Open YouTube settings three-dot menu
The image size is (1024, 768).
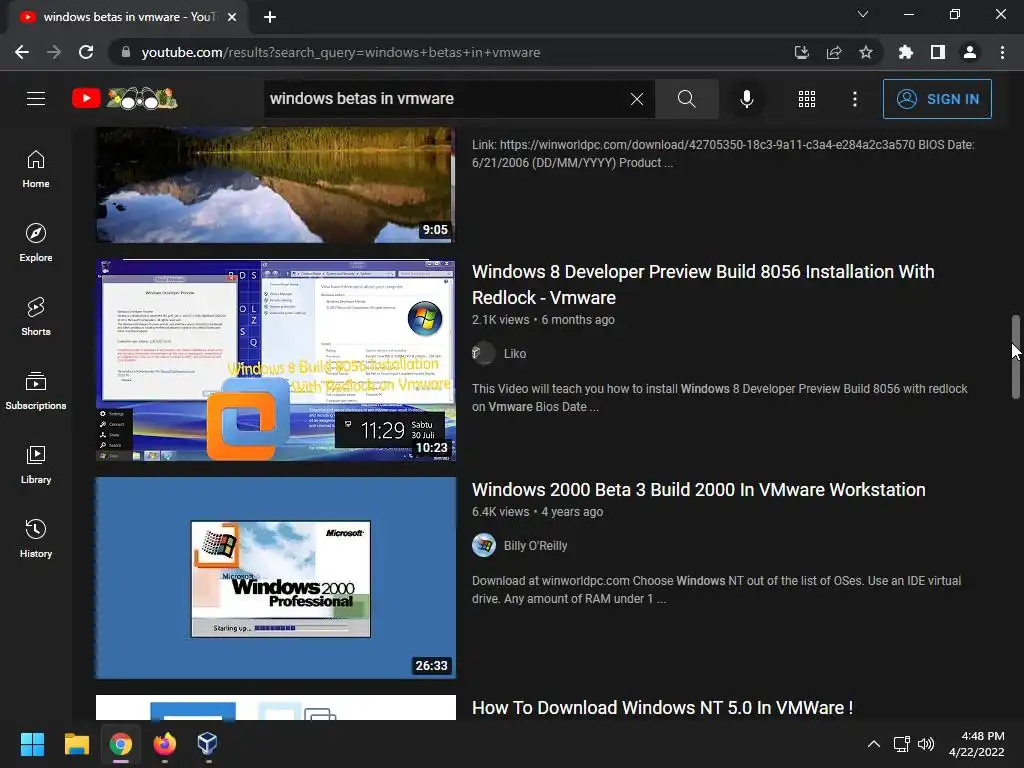tap(854, 99)
